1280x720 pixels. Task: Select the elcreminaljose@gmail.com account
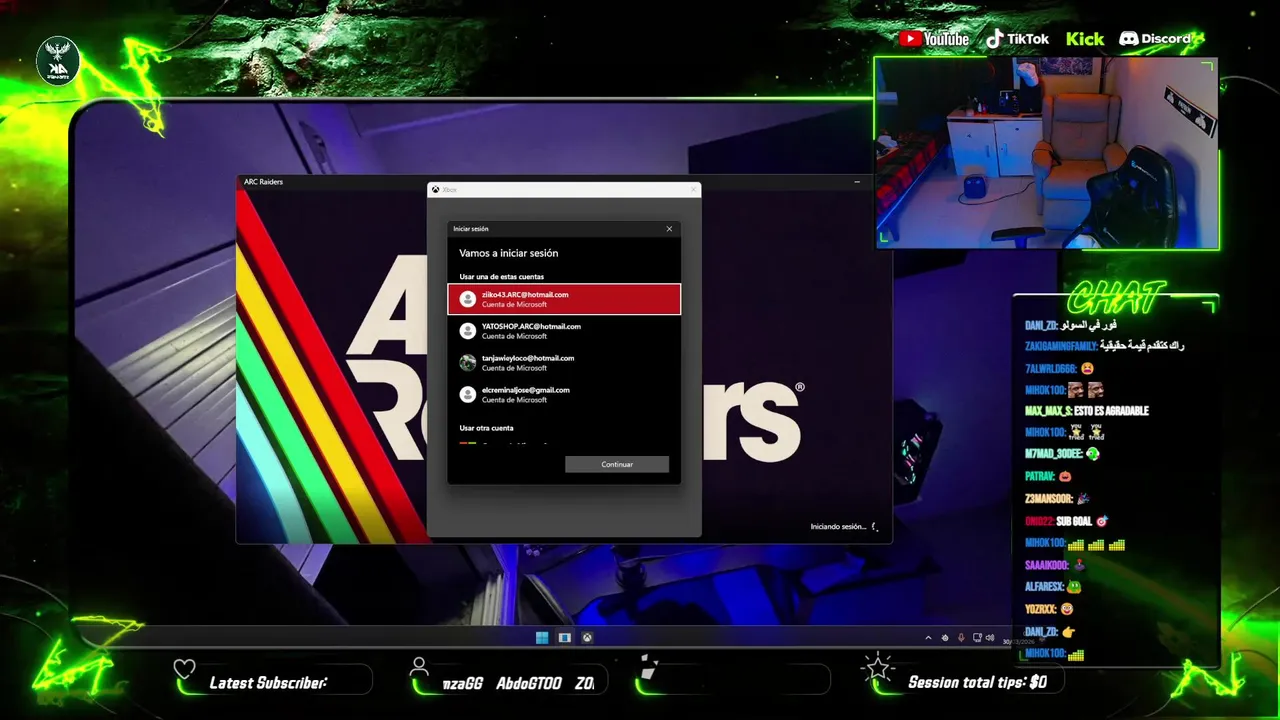(x=564, y=394)
